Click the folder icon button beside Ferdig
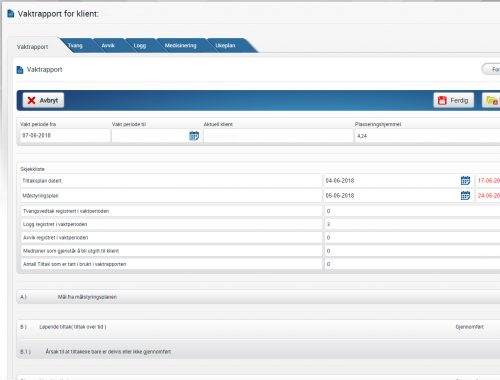Viewport: 500px width, 380px height. coord(491,100)
